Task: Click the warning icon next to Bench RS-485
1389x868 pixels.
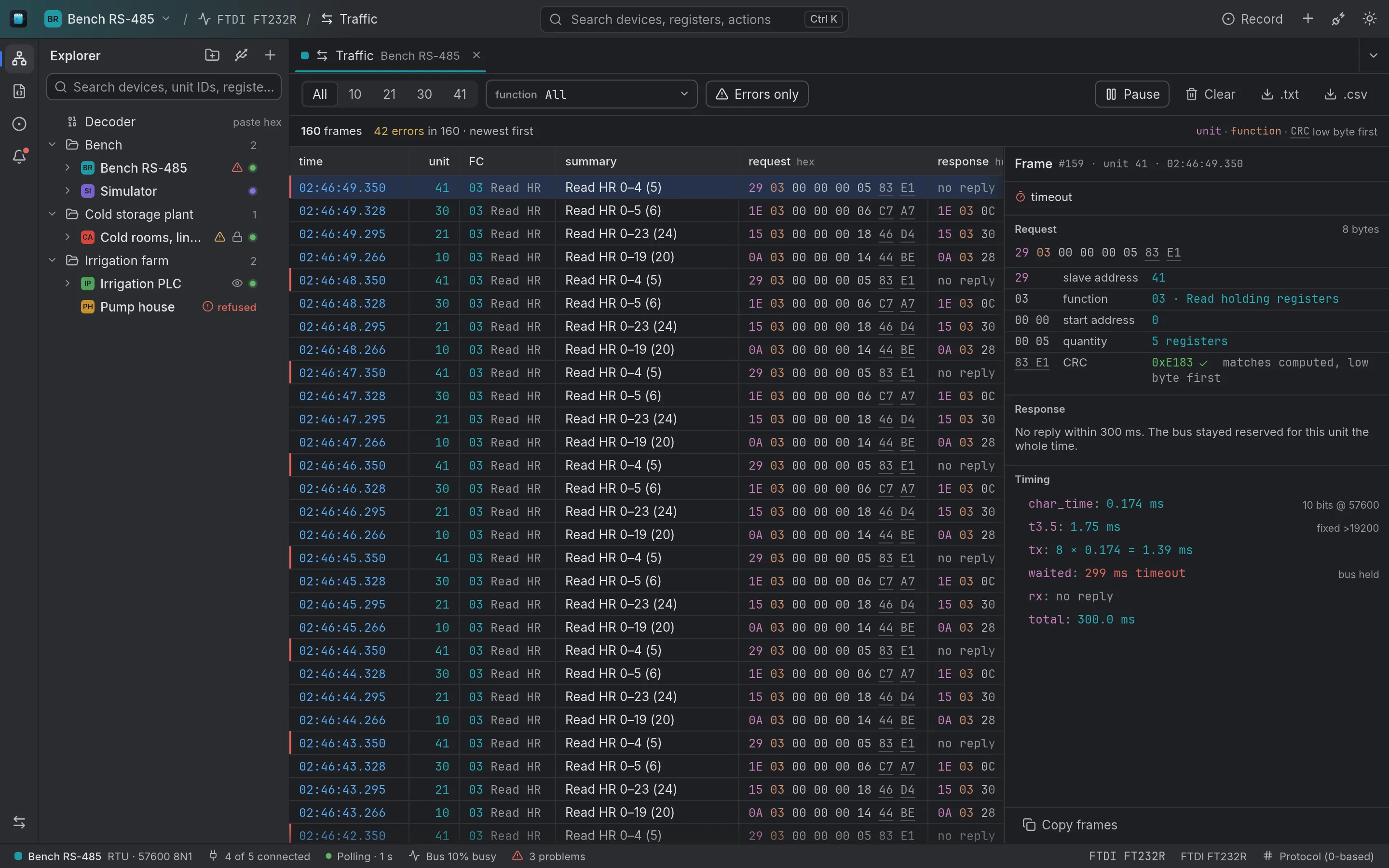Action: pyautogui.click(x=237, y=168)
